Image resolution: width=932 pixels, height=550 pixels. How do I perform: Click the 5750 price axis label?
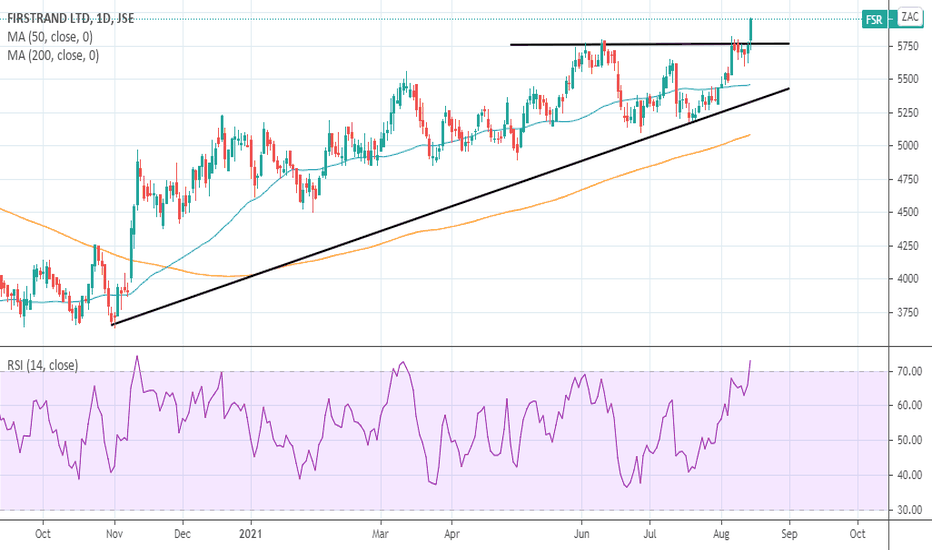tap(908, 46)
